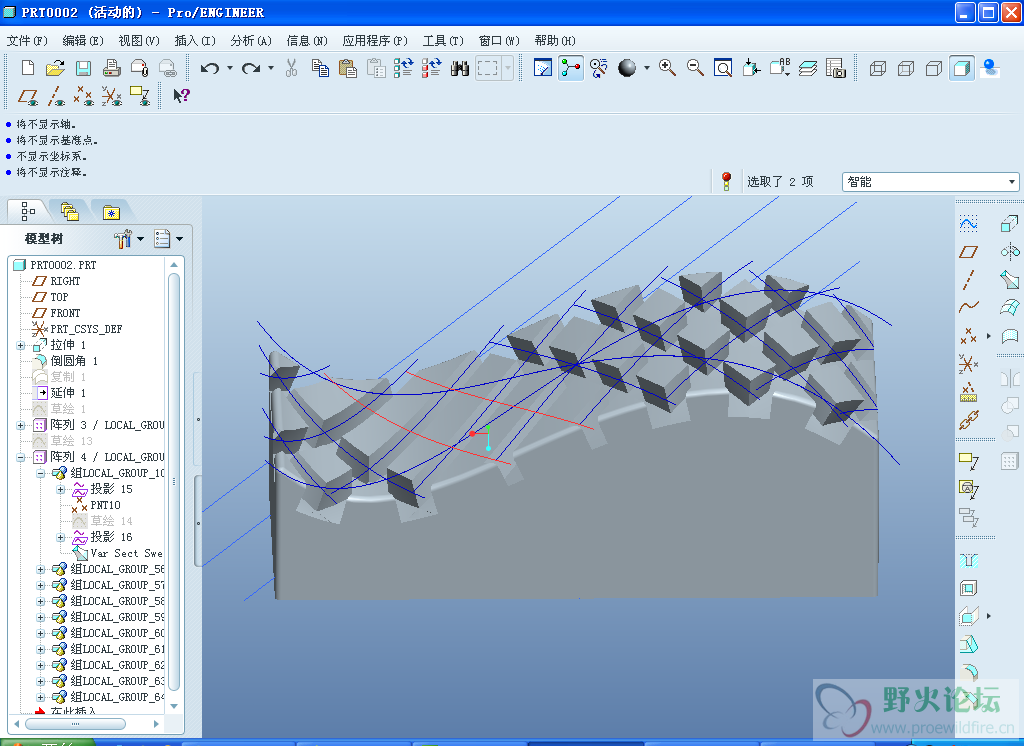
Task: Collapse the 阵列 4 pattern node
Action: click(x=21, y=457)
